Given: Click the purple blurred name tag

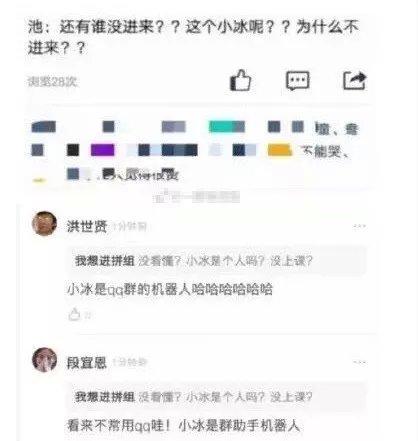Looking at the screenshot, I should pos(103,150).
